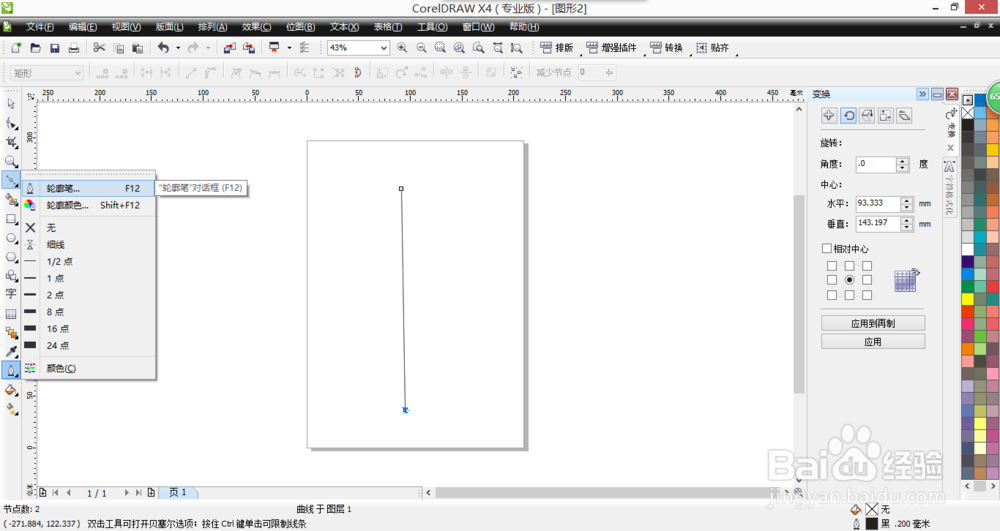The height and width of the screenshot is (531, 1000).
Task: Pick the yellow swatch in palette
Action: click(967, 299)
